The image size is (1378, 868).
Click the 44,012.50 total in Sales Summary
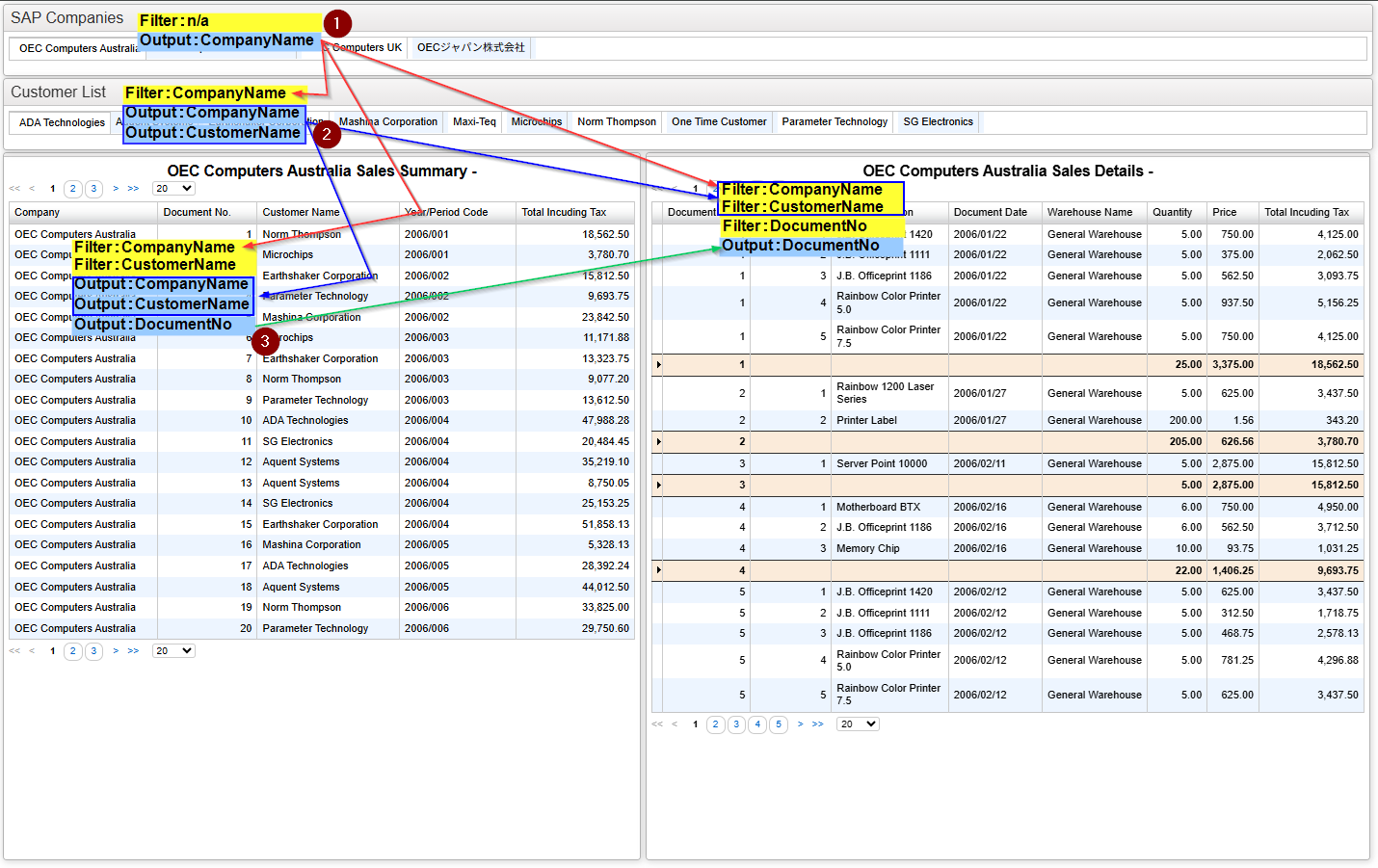coord(605,588)
